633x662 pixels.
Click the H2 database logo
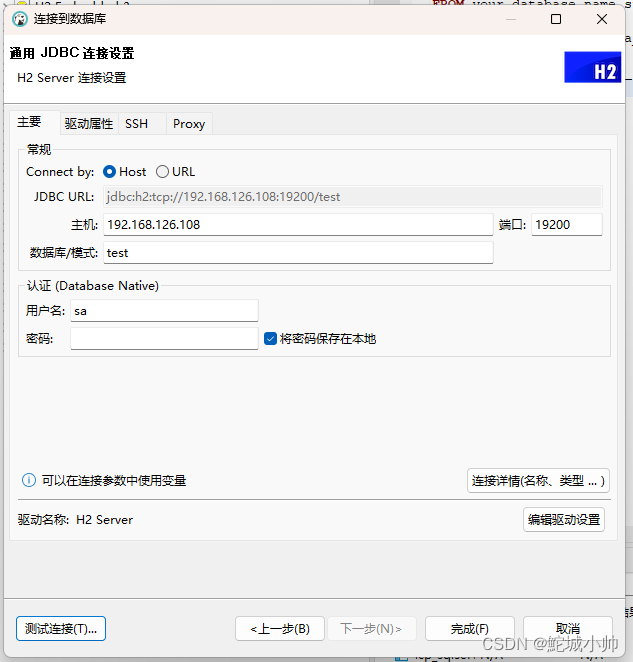pos(592,67)
